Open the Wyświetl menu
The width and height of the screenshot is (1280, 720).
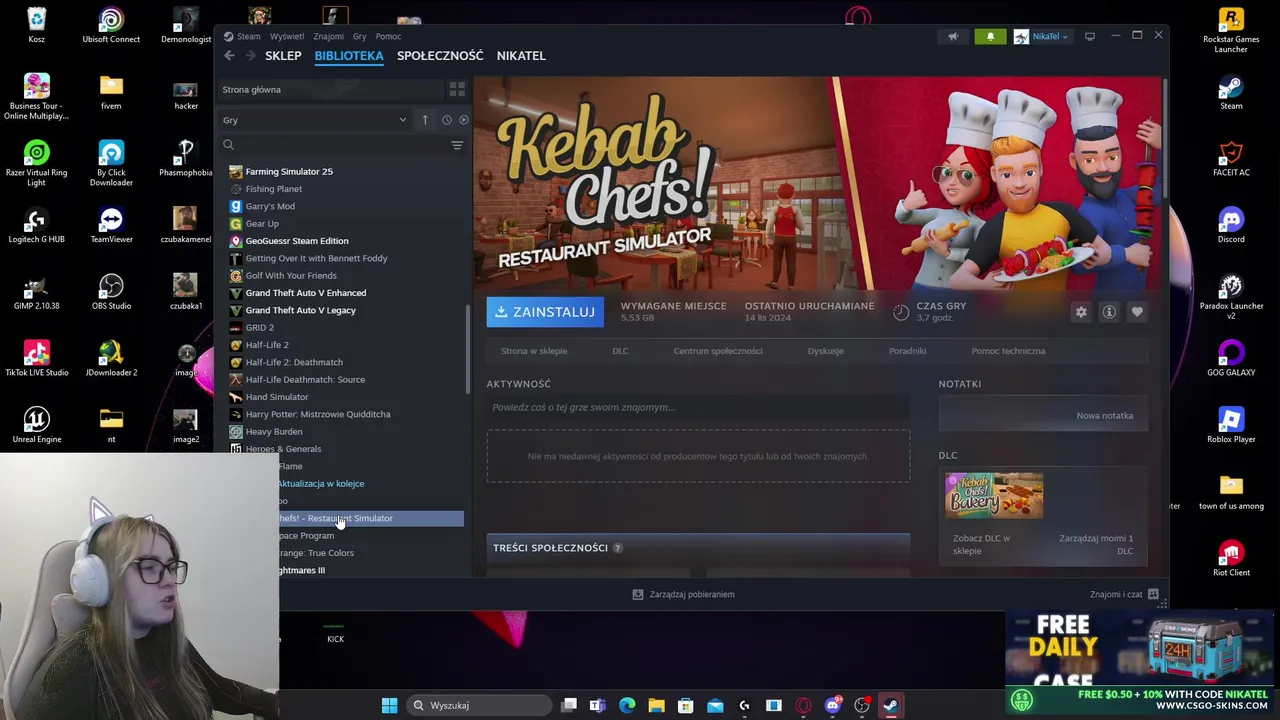point(287,36)
